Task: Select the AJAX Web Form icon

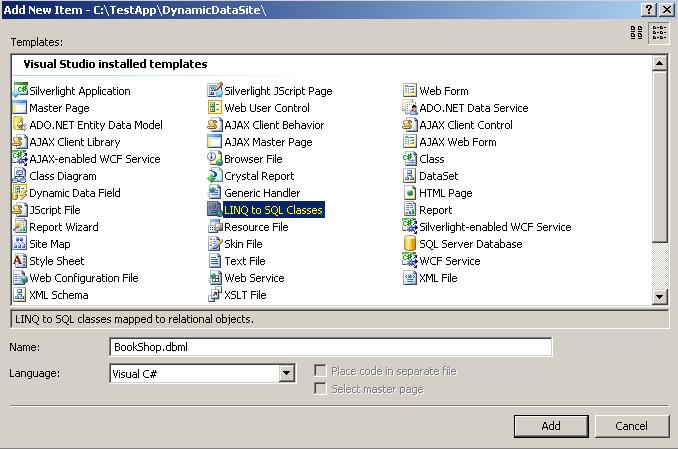Action: tap(410, 141)
